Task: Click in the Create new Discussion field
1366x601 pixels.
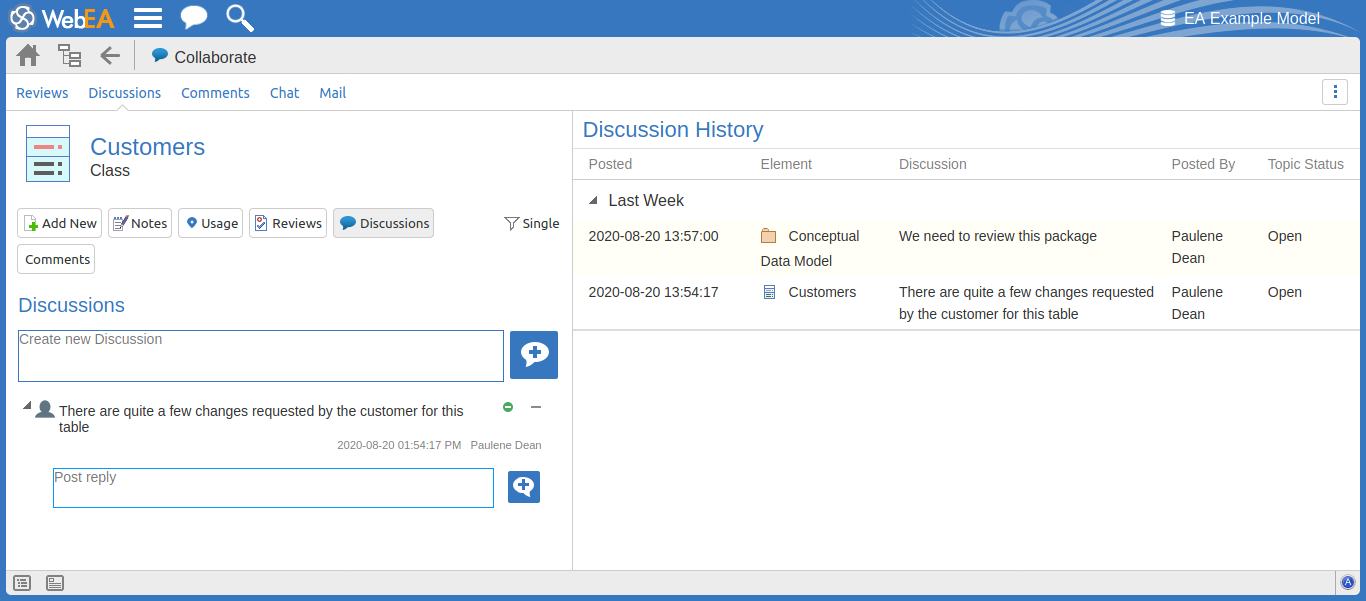Action: [x=260, y=356]
